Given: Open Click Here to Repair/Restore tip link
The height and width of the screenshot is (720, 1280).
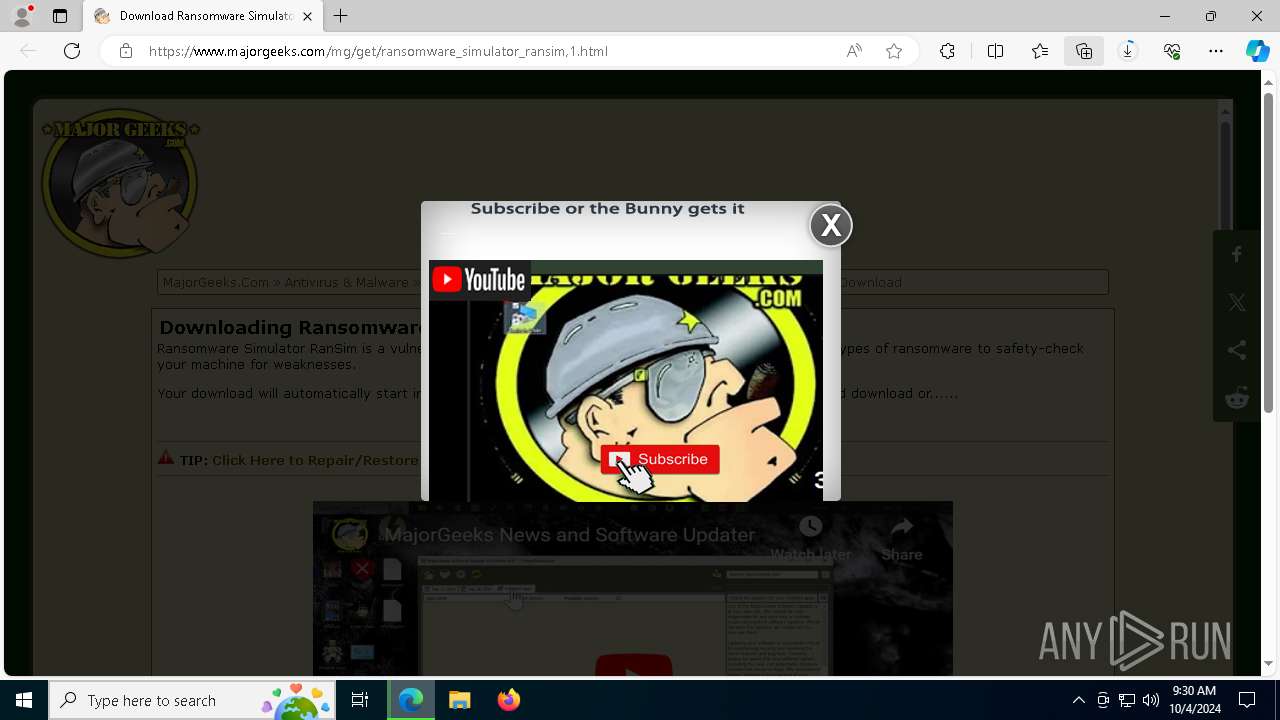Looking at the screenshot, I should [315, 460].
